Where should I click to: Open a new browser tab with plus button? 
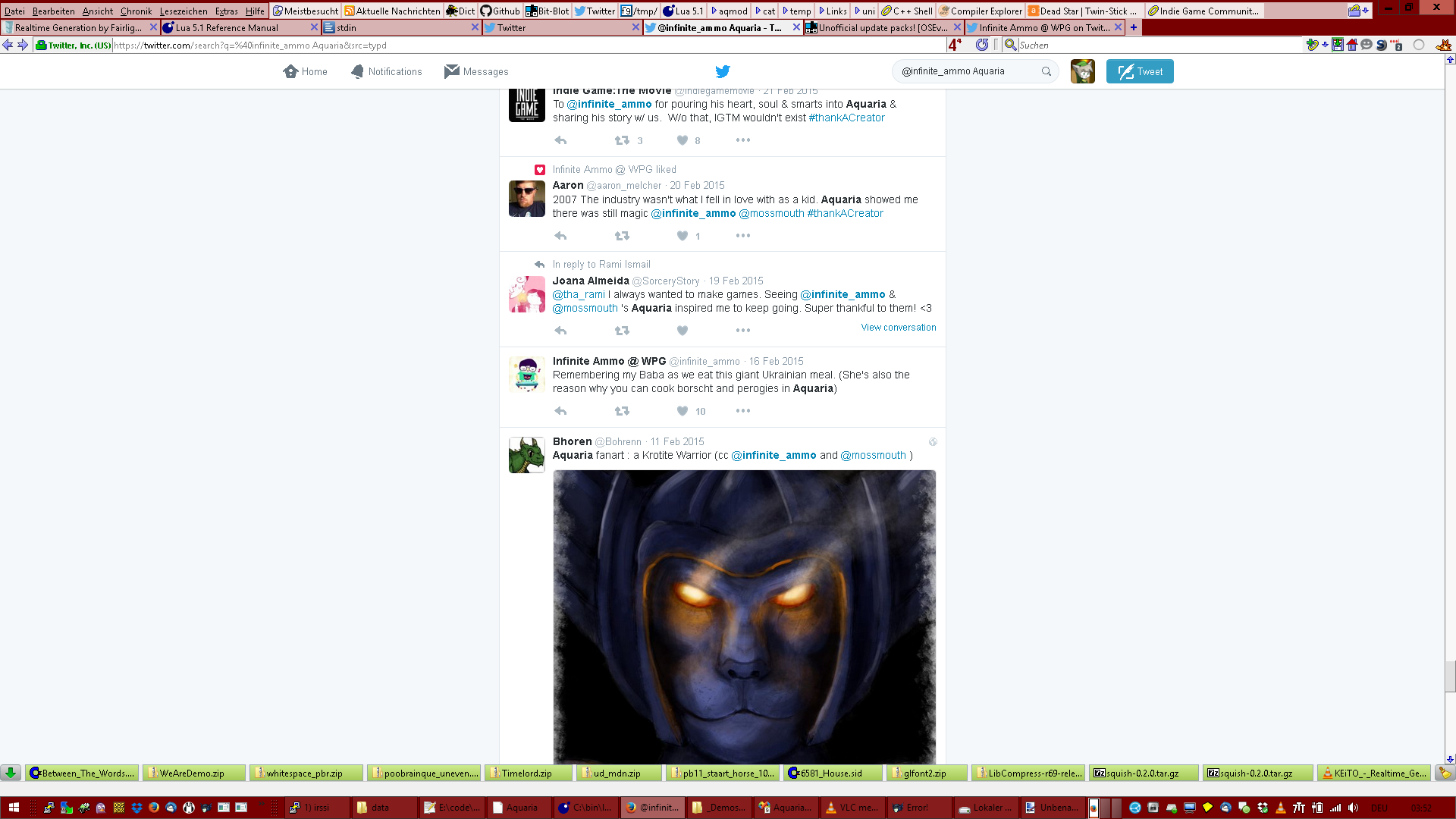[x=1134, y=27]
